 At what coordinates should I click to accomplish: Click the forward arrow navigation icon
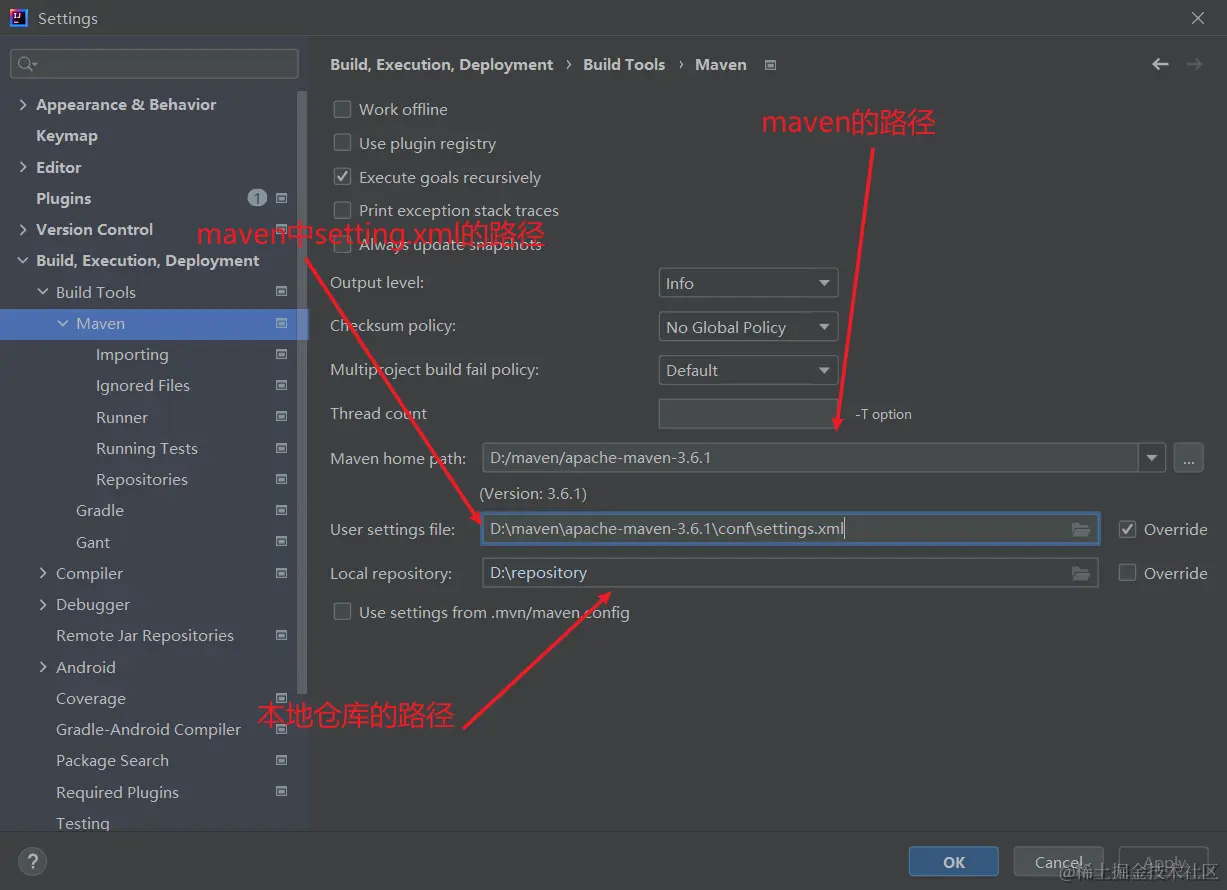point(1194,64)
